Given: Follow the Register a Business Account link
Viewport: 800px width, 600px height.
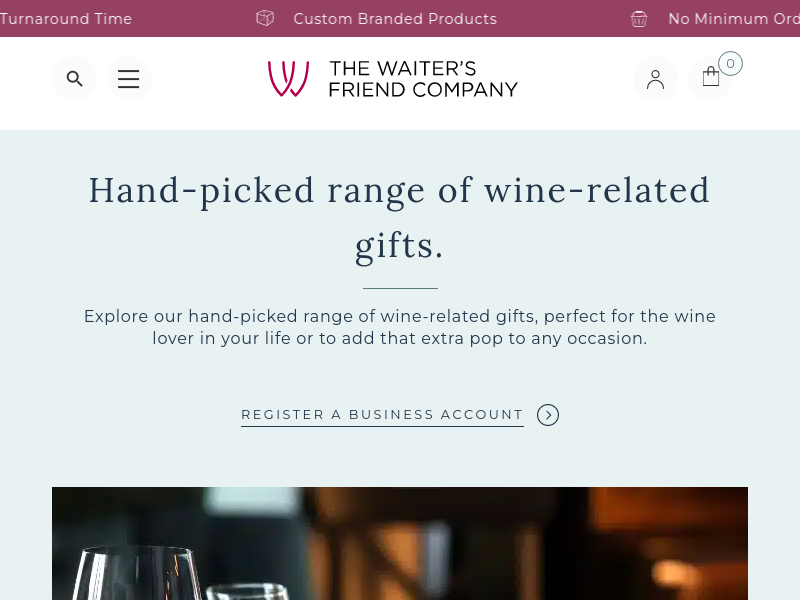Looking at the screenshot, I should click(382, 415).
